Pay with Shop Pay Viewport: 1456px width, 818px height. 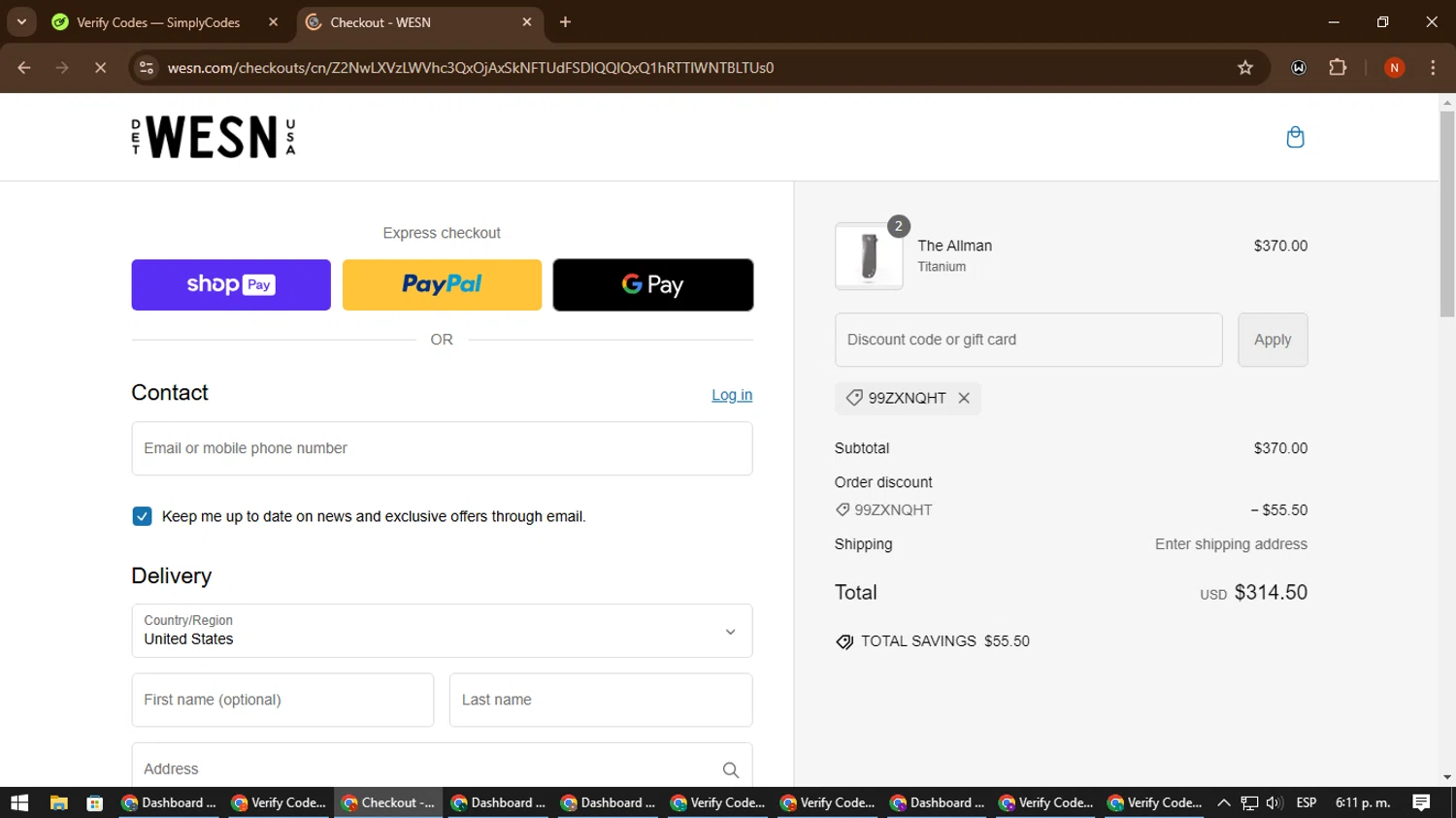[231, 284]
